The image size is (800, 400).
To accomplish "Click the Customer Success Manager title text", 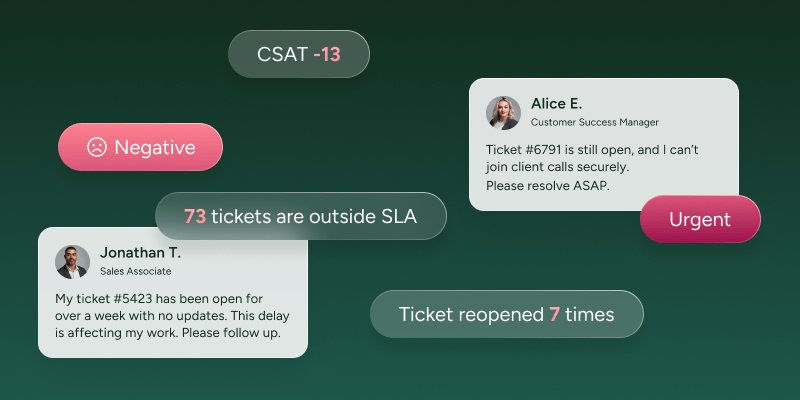I will coord(594,122).
